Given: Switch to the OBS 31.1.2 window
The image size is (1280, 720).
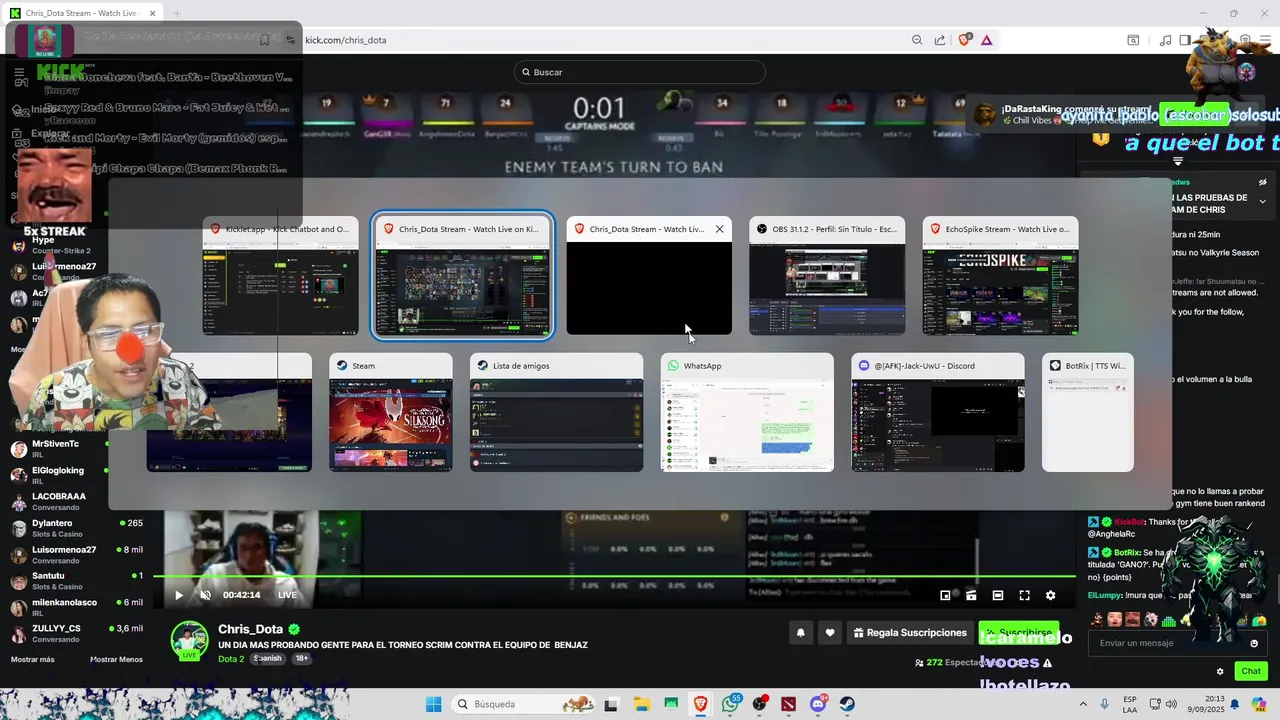Looking at the screenshot, I should point(827,276).
